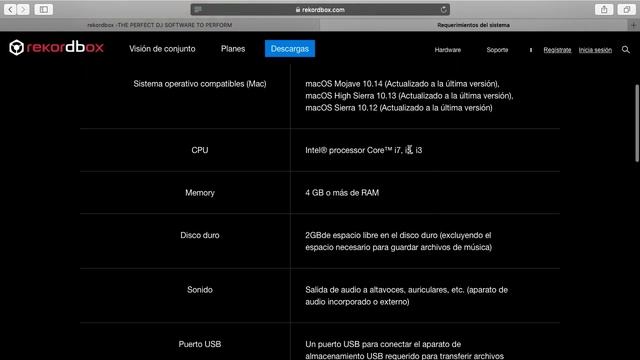Click the page vertical scrollbar thumb
Viewport: 640px width, 360px height.
tap(637, 123)
